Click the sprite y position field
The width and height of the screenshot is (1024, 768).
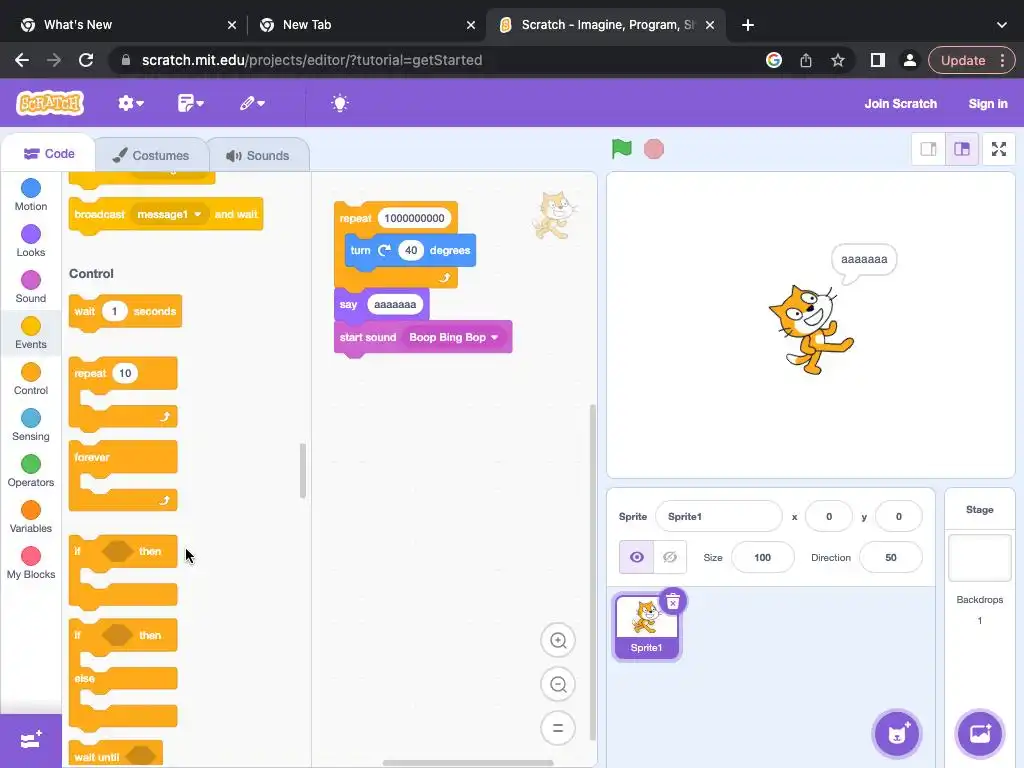click(x=899, y=517)
